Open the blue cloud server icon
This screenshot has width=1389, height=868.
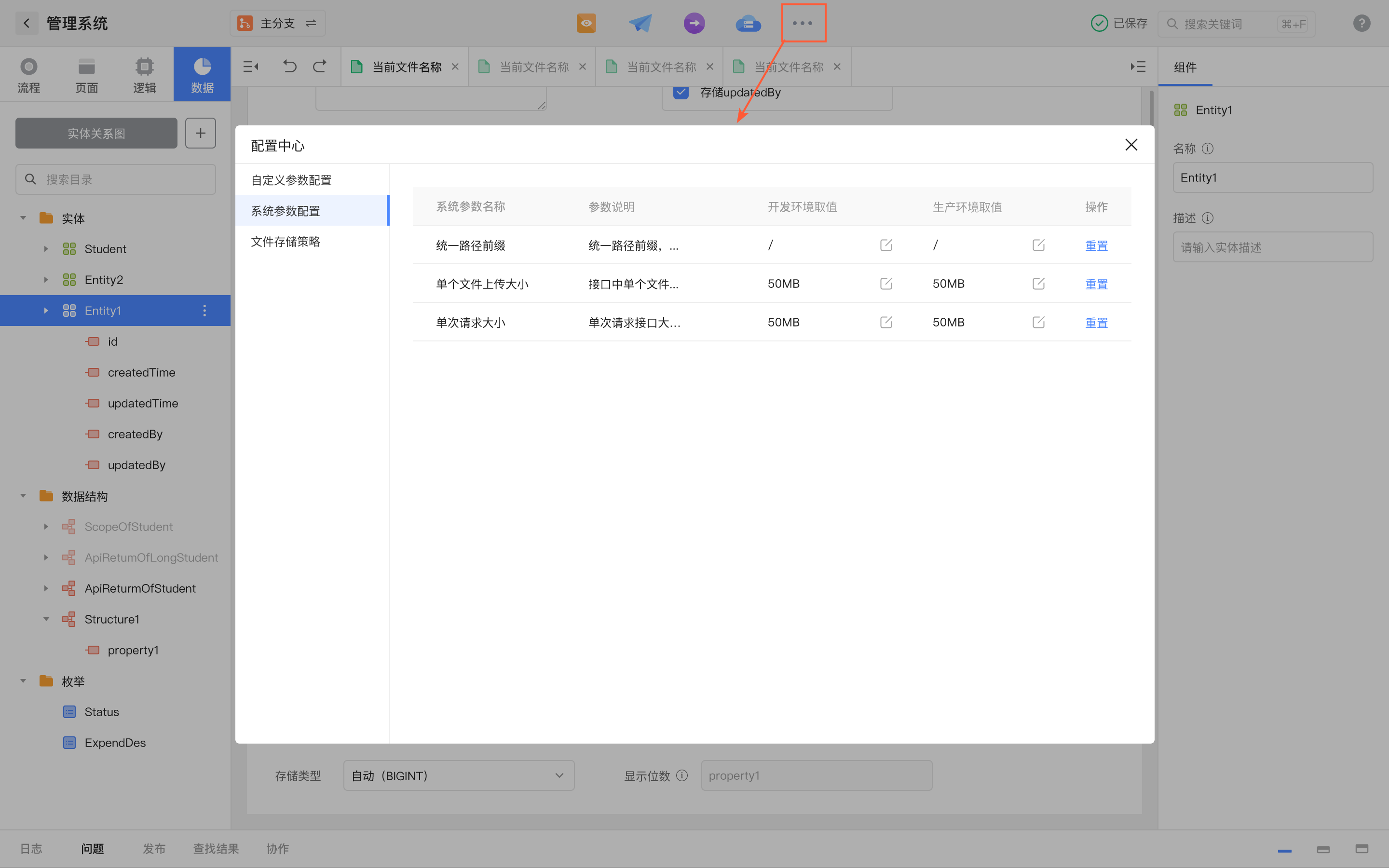748,24
